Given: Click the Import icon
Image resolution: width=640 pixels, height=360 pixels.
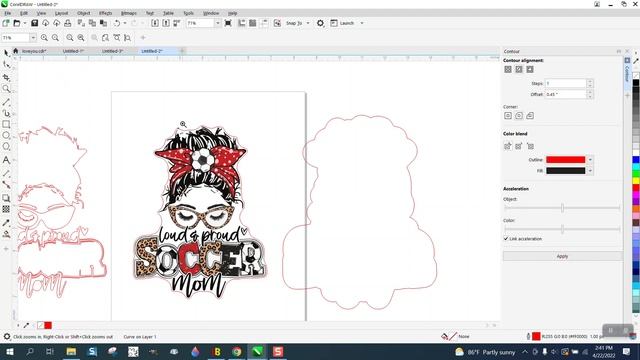Looking at the screenshot, I should [155, 23].
